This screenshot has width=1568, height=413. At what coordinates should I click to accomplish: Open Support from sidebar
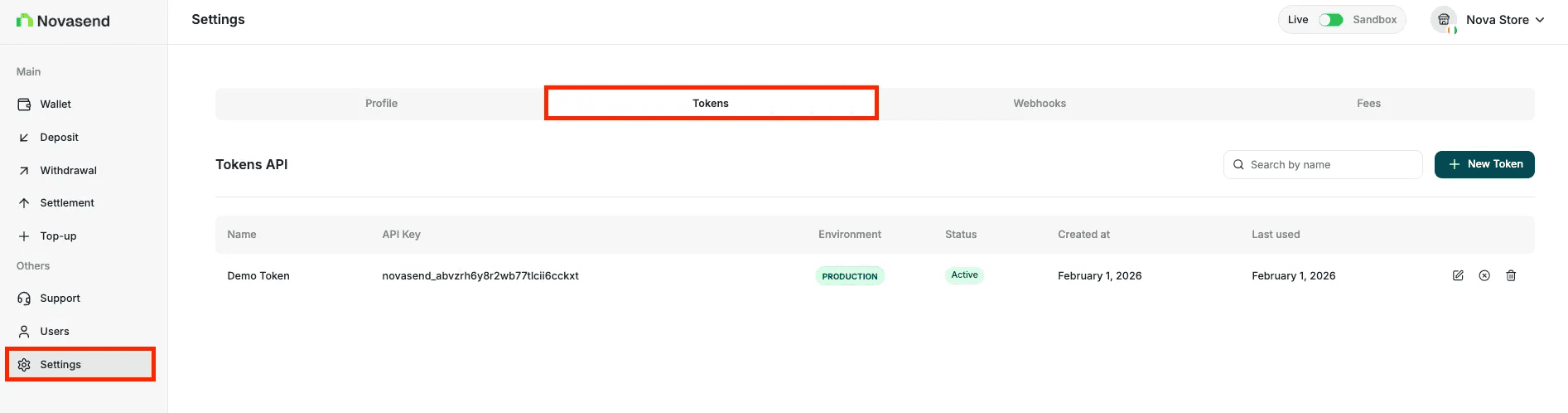click(60, 299)
